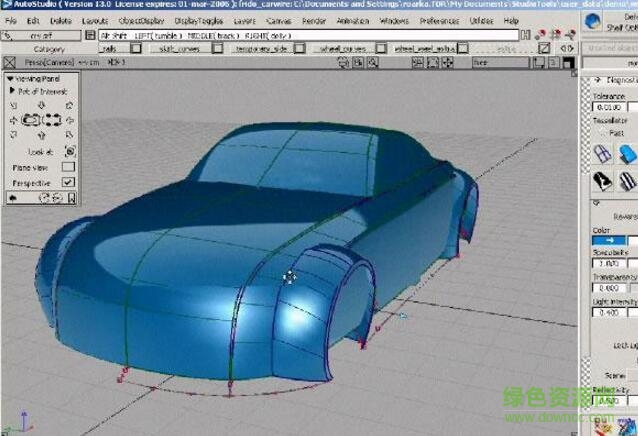This screenshot has height=436, width=638.
Task: Open the Animation menu
Action: click(353, 21)
